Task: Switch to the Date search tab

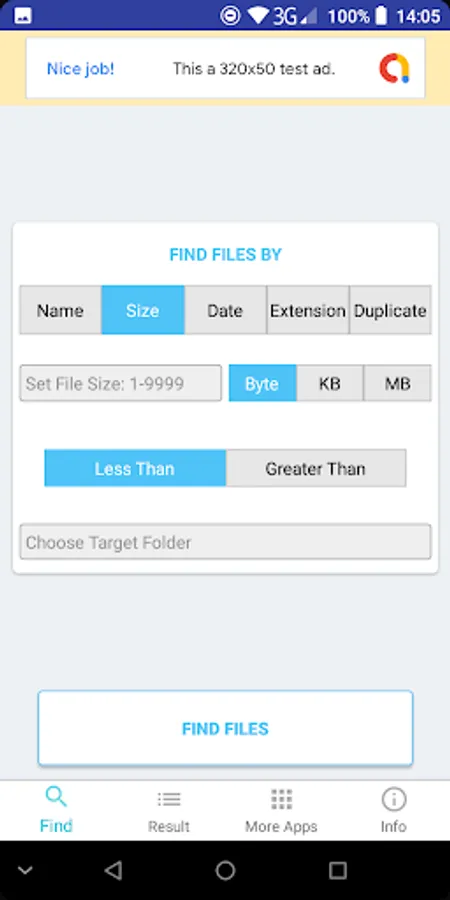Action: coord(225,310)
